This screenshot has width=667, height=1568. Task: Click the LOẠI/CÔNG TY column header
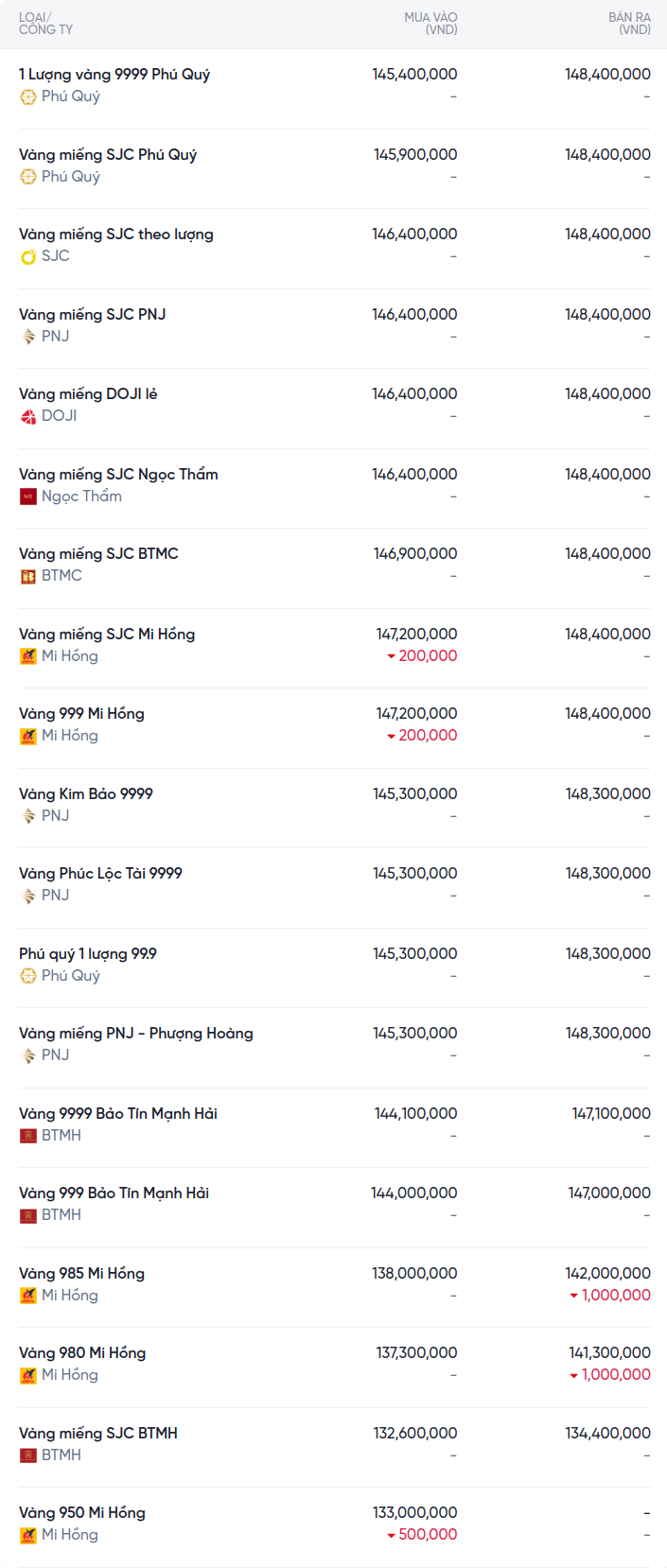[45, 24]
